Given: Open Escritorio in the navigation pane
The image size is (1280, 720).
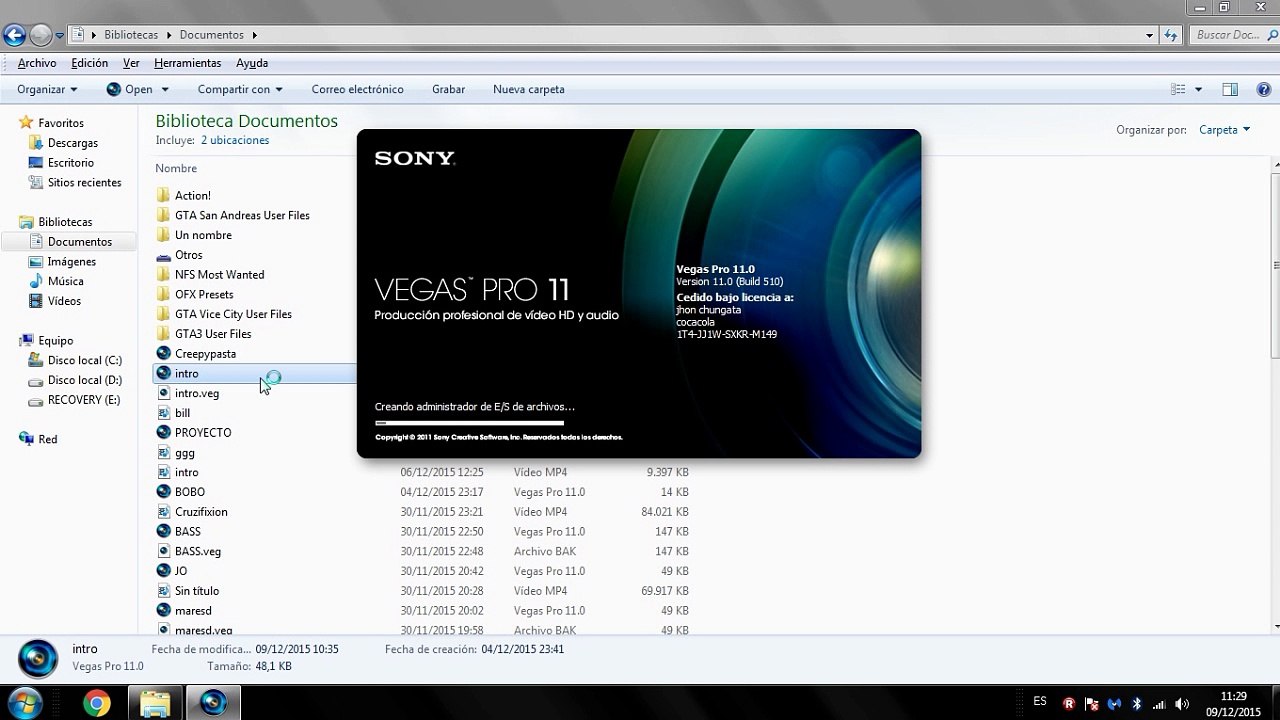Looking at the screenshot, I should pyautogui.click(x=71, y=163).
